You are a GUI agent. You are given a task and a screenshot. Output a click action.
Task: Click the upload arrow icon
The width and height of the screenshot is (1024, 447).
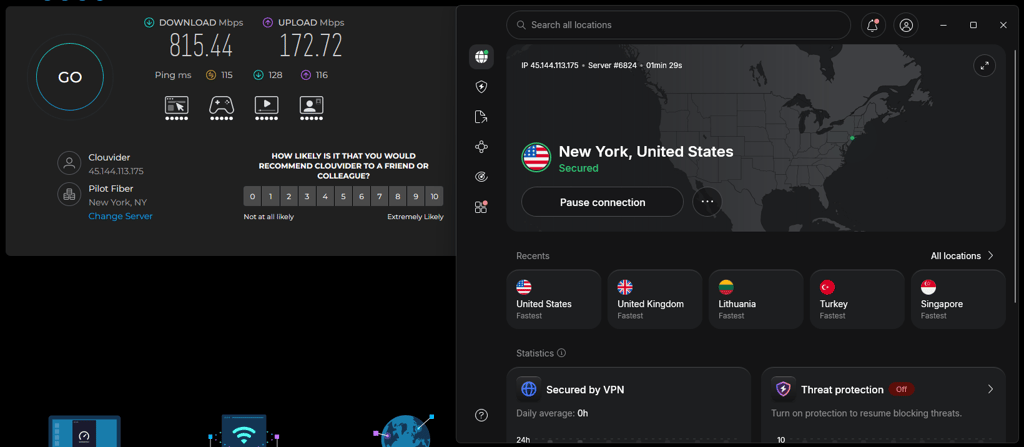268,23
